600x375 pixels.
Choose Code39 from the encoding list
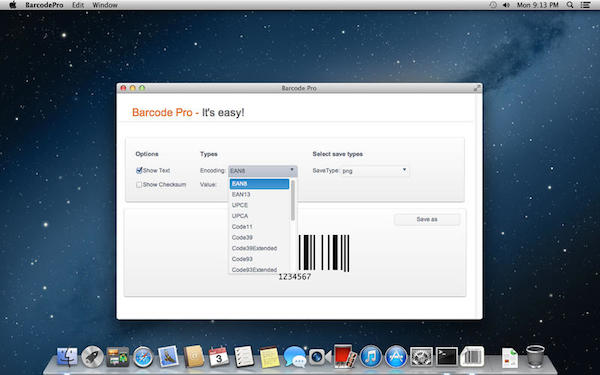pos(242,237)
